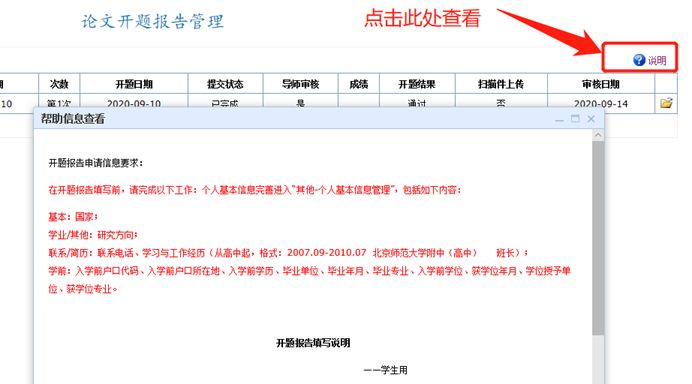
Task: Click the 帮助信息查看 dialog title bar
Action: coord(319,119)
